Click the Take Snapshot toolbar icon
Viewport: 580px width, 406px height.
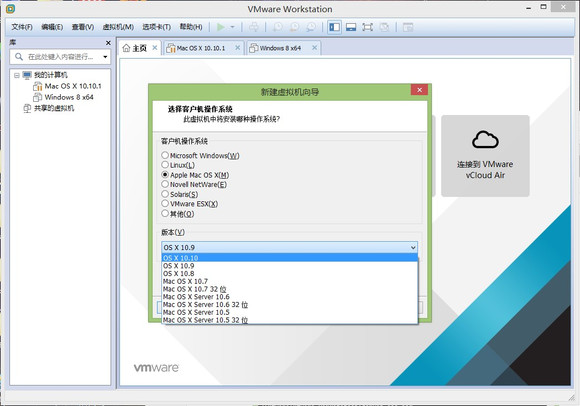[277, 27]
